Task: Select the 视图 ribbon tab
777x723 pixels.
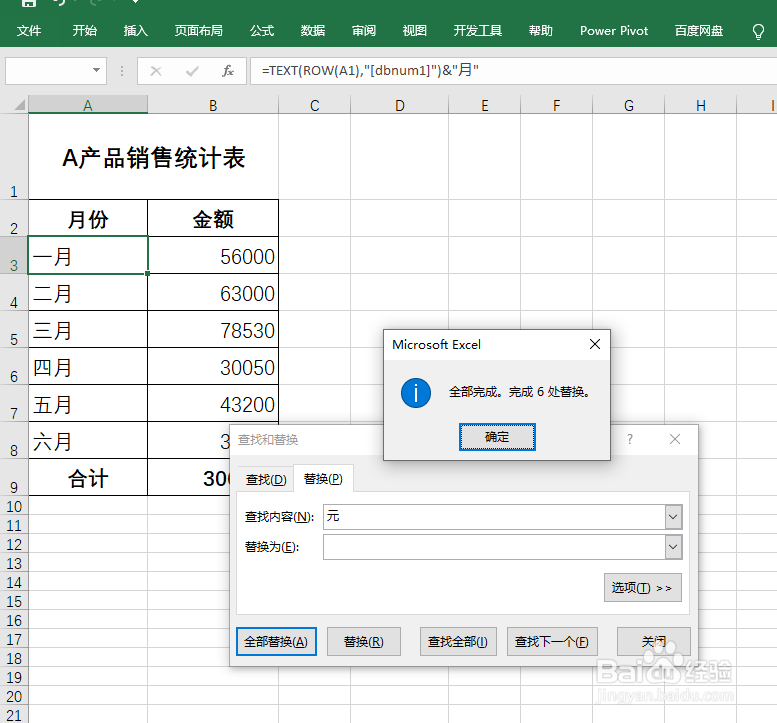Action: [x=415, y=31]
